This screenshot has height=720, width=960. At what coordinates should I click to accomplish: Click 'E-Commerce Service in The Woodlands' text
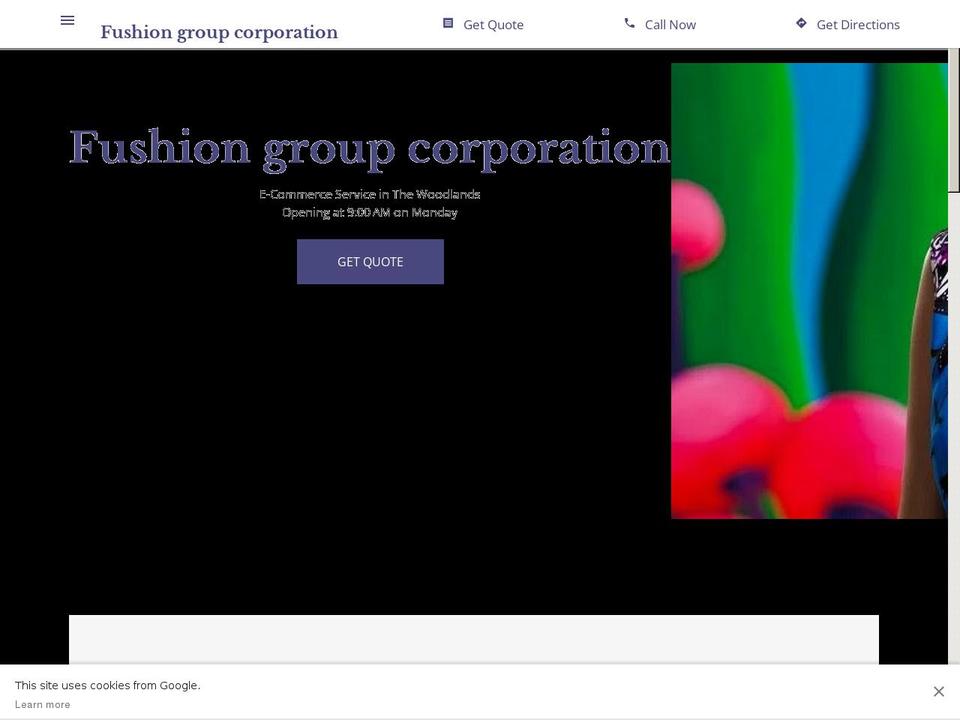(370, 194)
